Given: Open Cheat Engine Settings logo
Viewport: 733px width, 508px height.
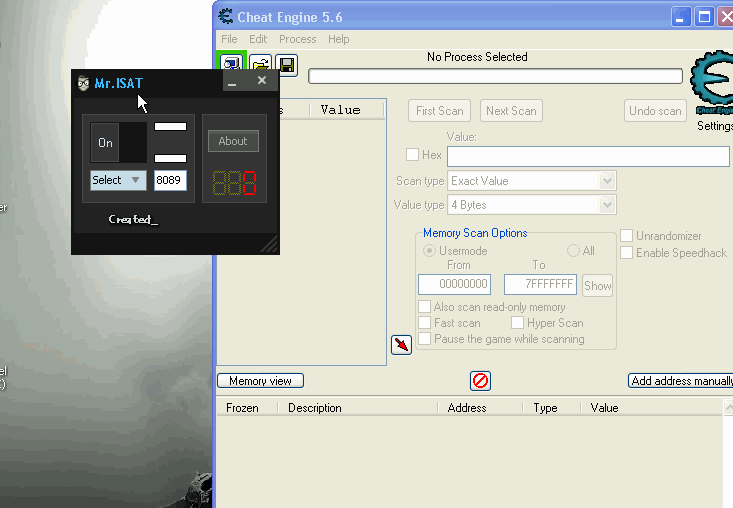Looking at the screenshot, I should pos(712,84).
